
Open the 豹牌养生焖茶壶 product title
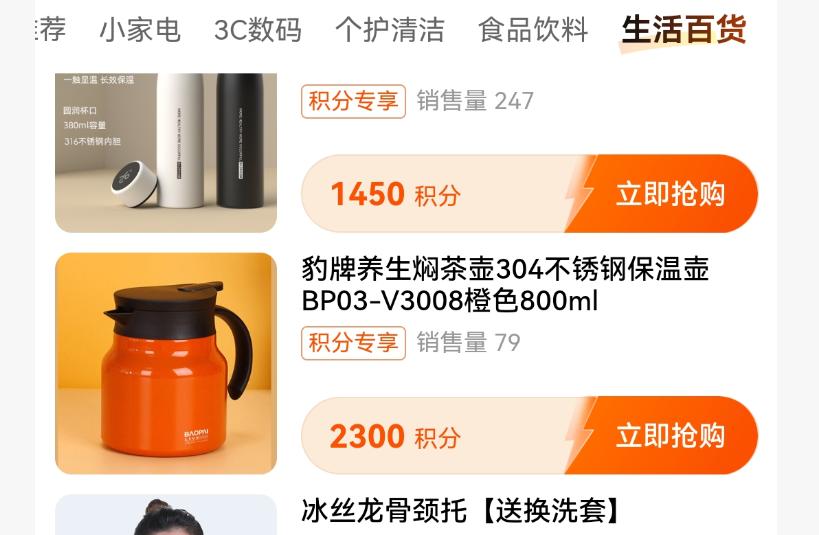505,285
